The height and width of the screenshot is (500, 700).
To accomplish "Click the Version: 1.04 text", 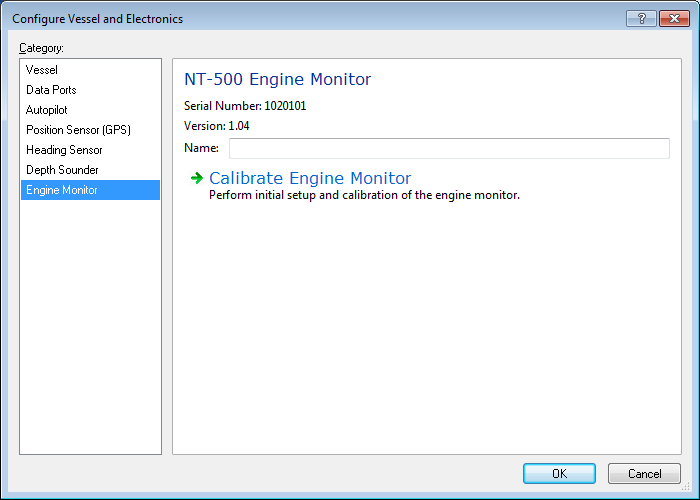I will [217, 126].
